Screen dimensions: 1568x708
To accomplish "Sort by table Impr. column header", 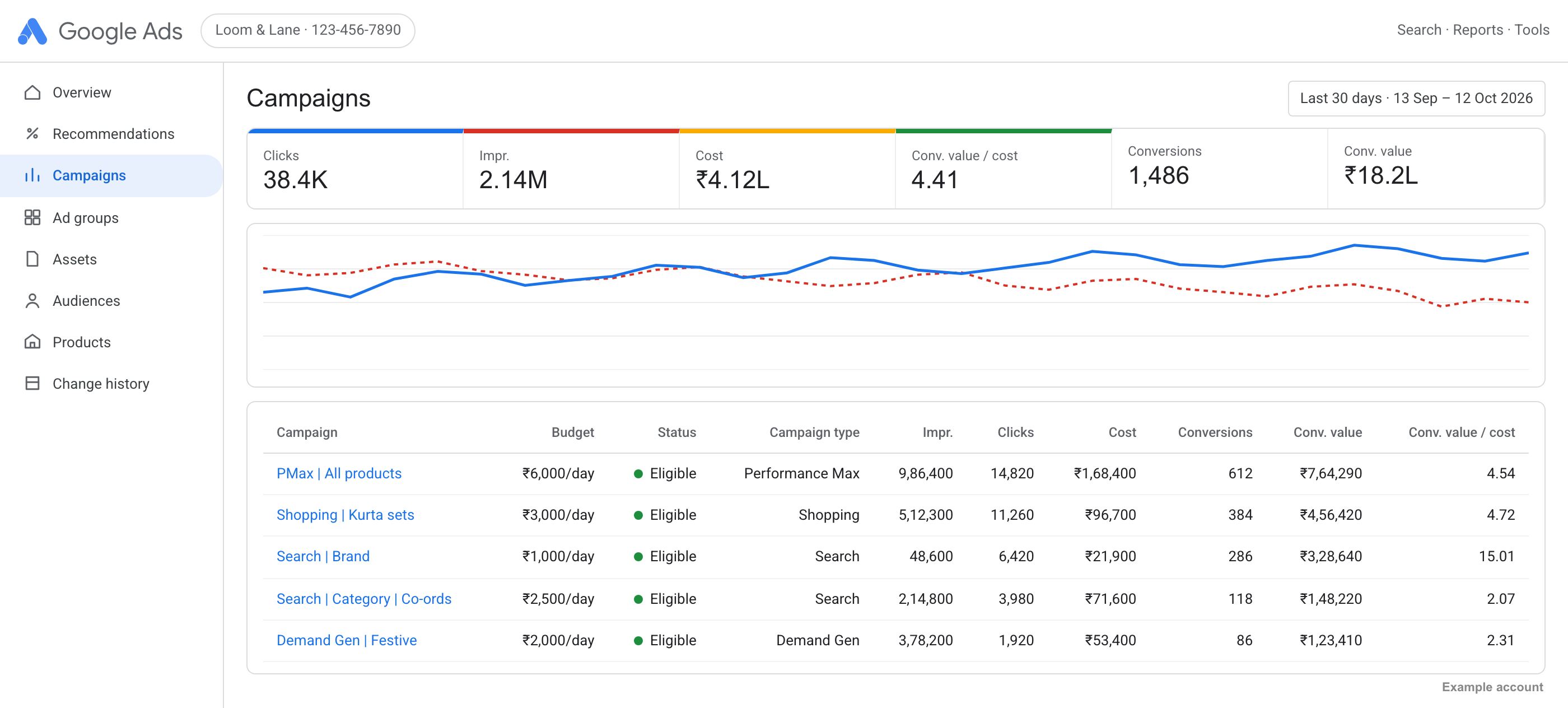I will (x=937, y=432).
